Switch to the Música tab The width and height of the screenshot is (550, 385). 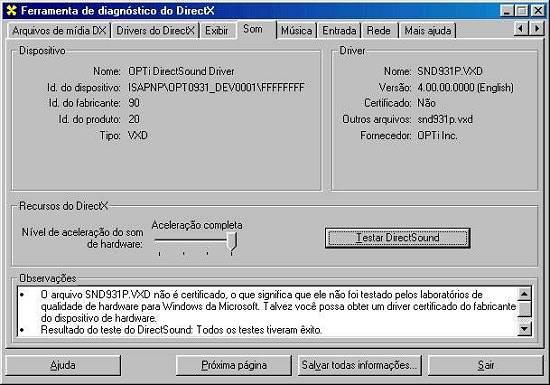click(x=296, y=31)
